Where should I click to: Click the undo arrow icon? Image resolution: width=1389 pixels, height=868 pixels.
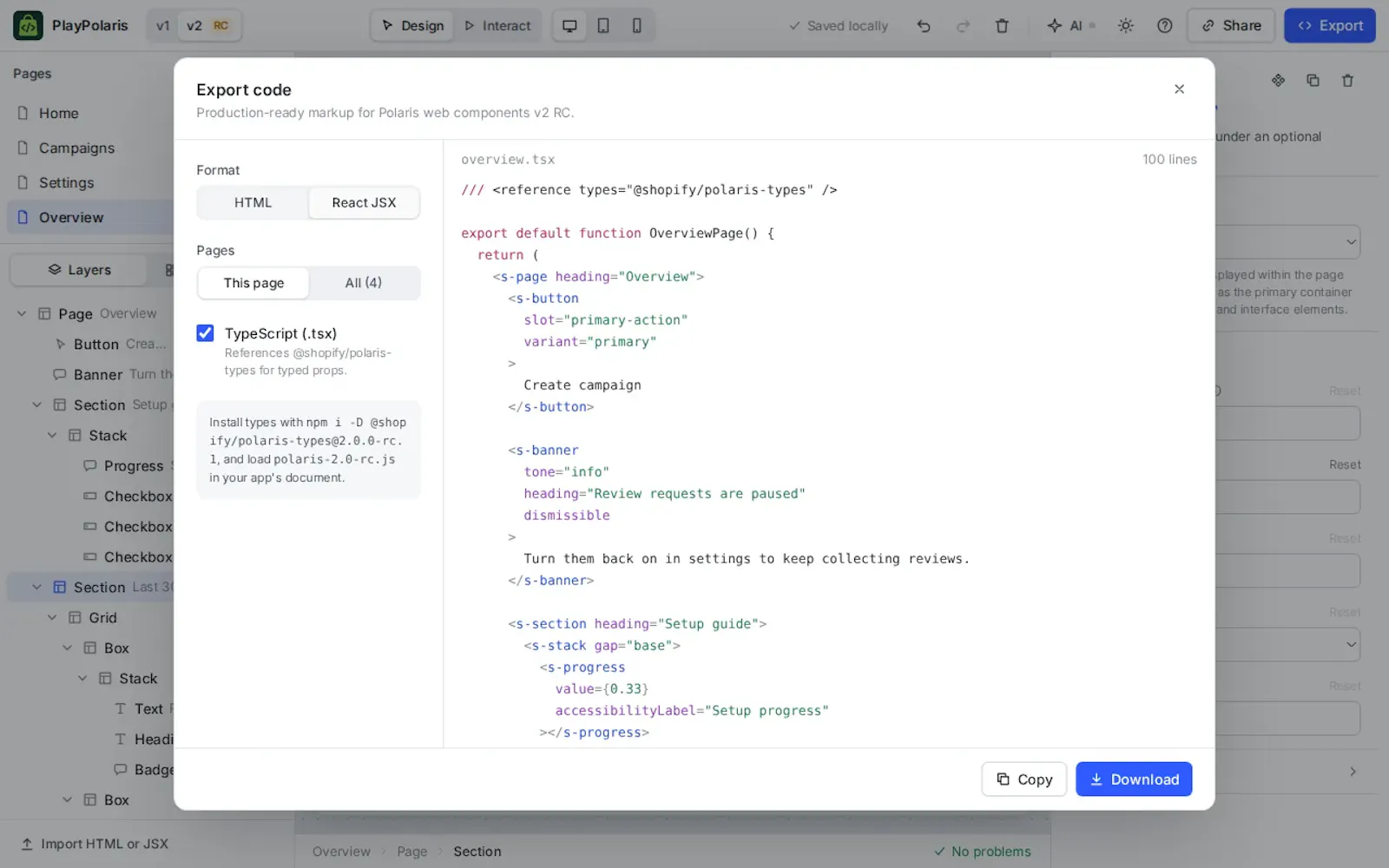[924, 26]
